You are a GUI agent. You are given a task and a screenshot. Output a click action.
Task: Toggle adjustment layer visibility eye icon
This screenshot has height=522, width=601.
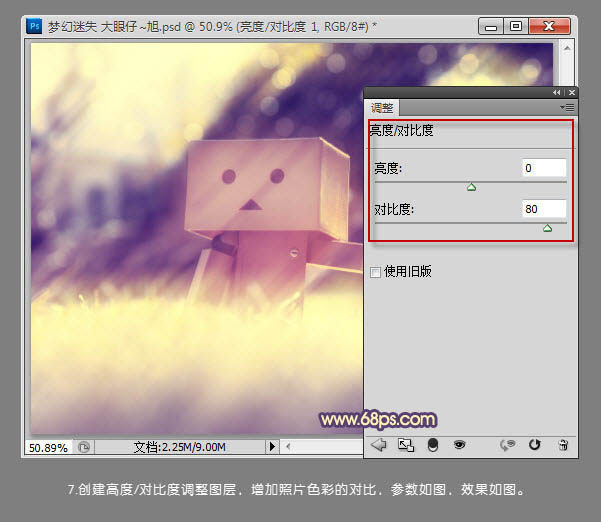click(x=459, y=445)
